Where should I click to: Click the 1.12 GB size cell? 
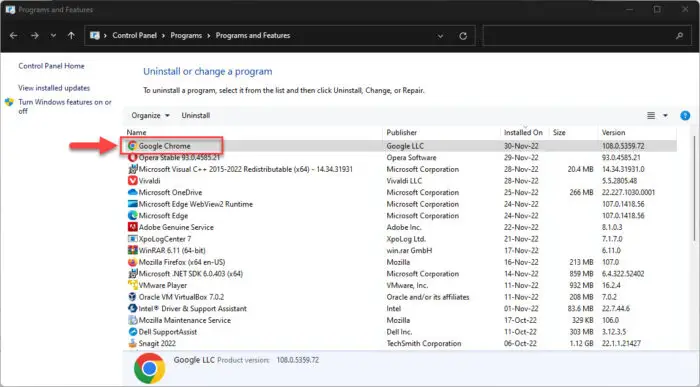[582, 343]
